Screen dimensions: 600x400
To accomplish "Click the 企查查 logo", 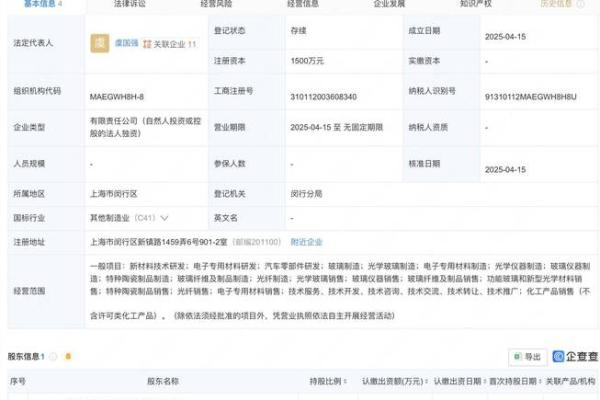I will pyautogui.click(x=575, y=356).
